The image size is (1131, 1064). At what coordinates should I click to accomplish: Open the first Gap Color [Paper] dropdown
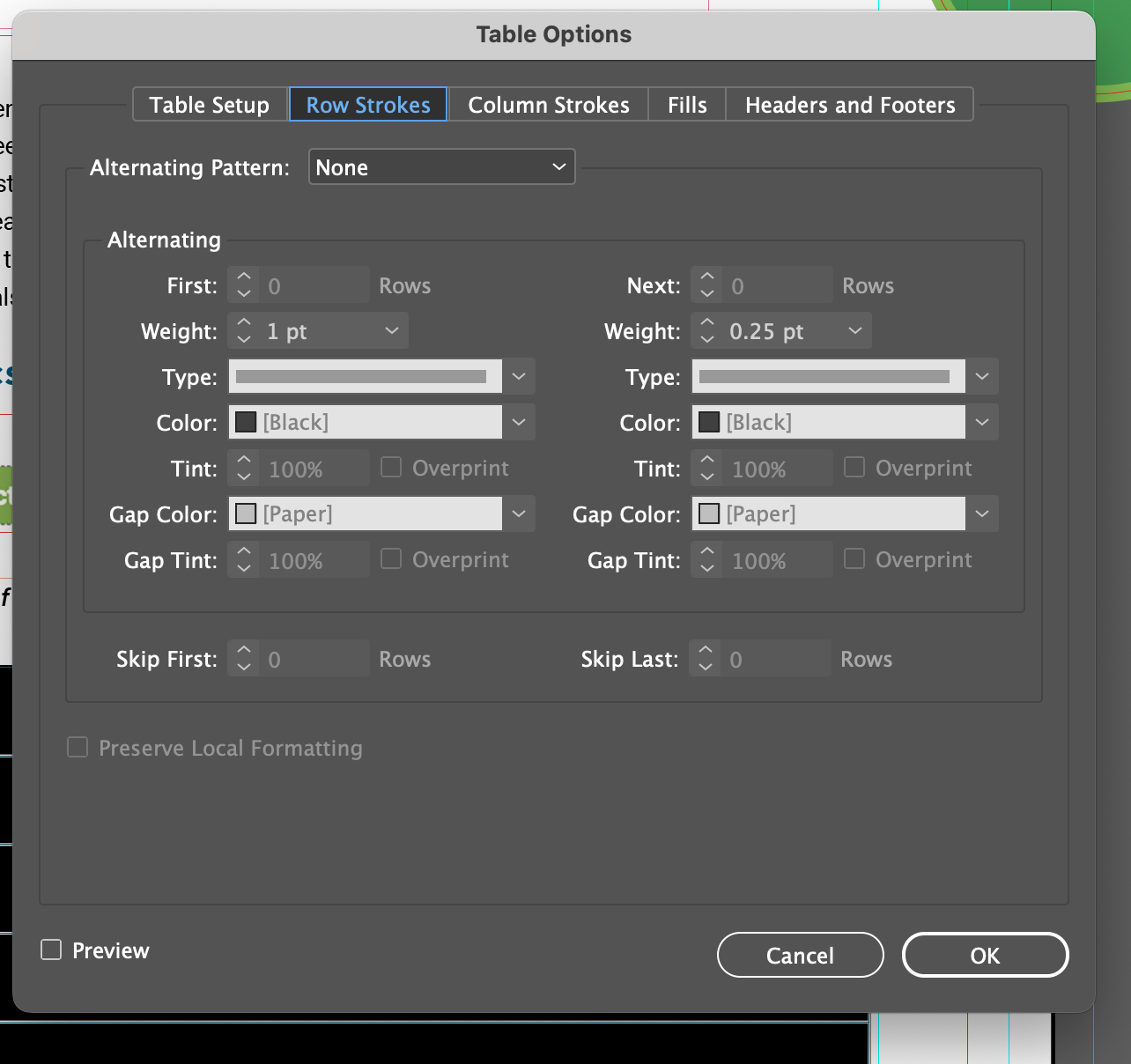519,514
